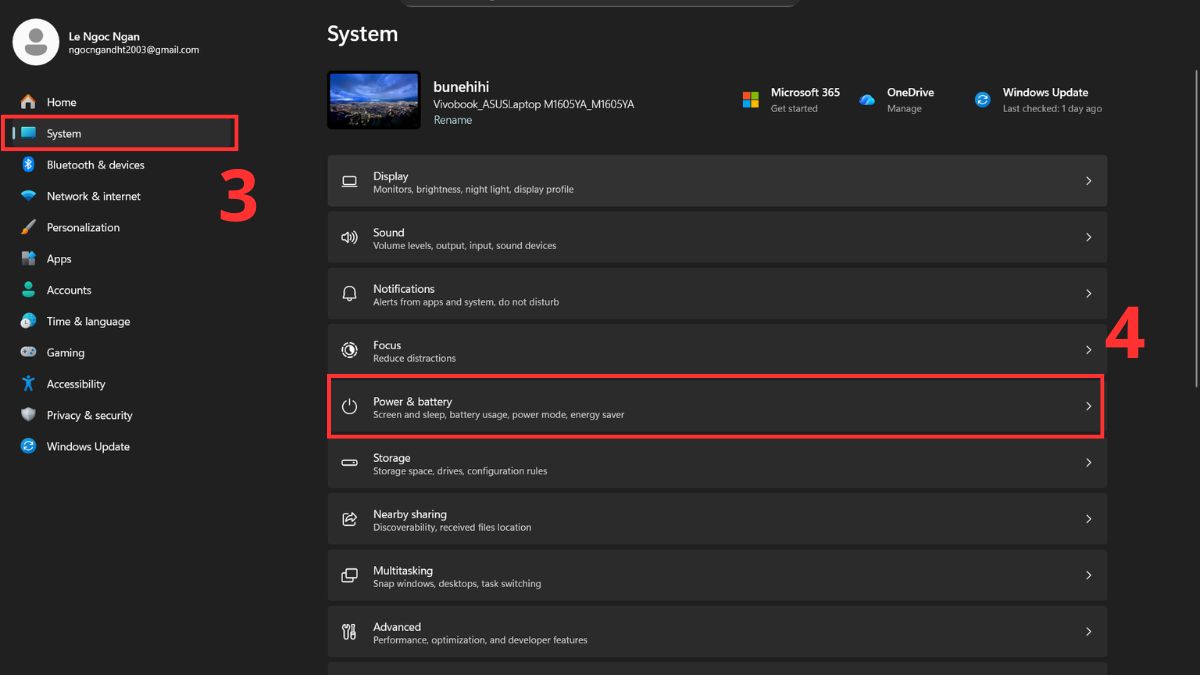Rename the PC bunehihi link
1200x675 pixels.
click(452, 120)
